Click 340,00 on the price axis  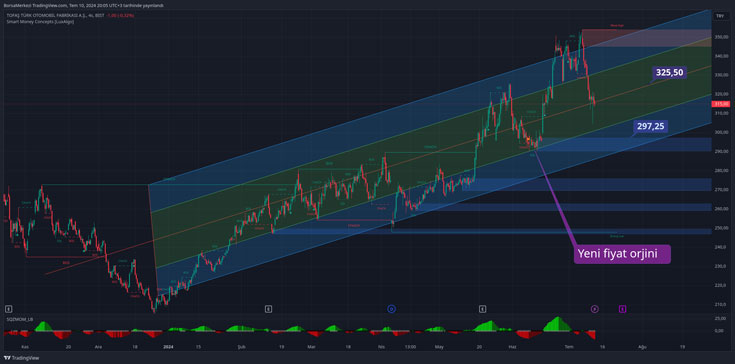tap(720, 55)
